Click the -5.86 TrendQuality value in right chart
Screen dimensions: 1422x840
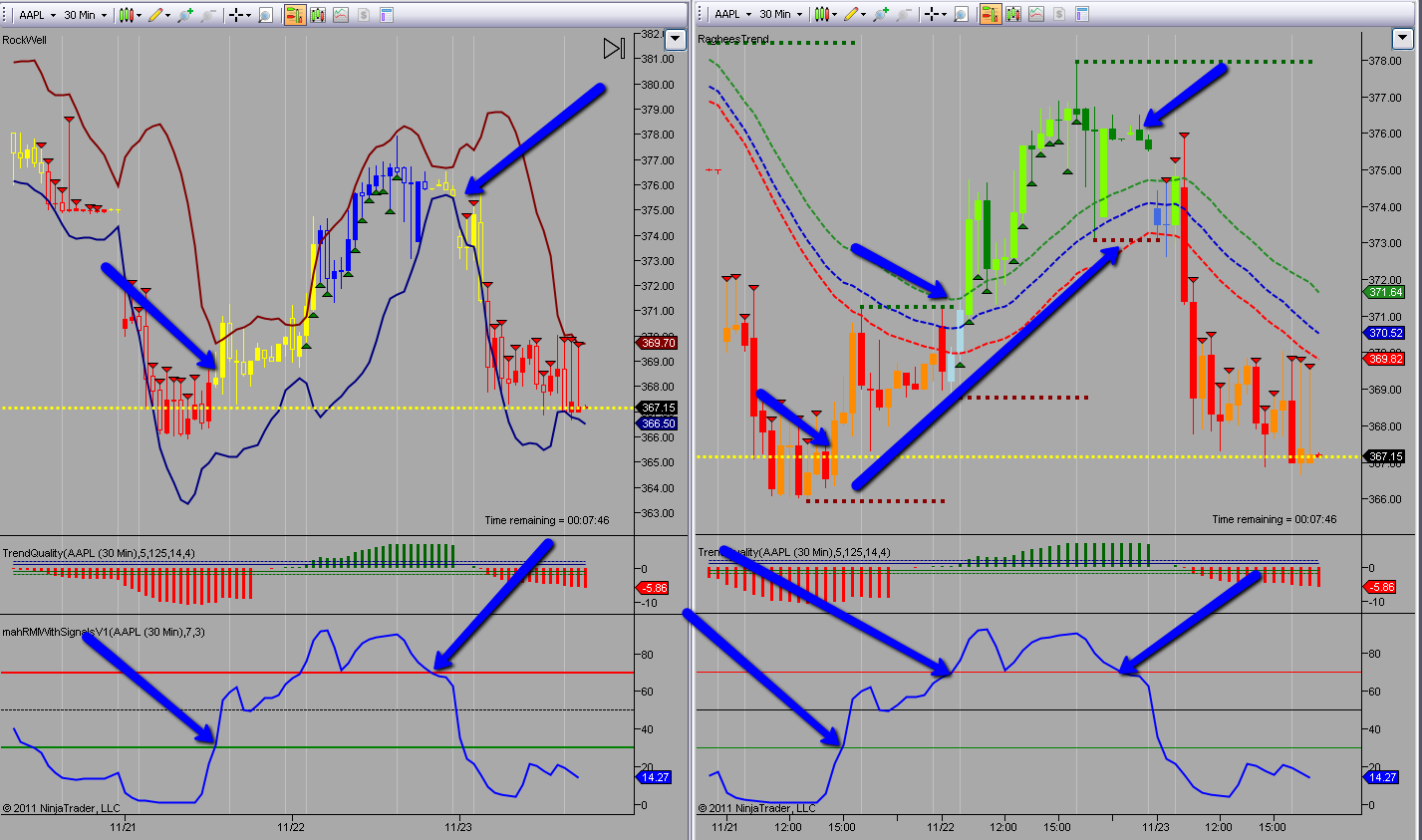click(x=1379, y=588)
